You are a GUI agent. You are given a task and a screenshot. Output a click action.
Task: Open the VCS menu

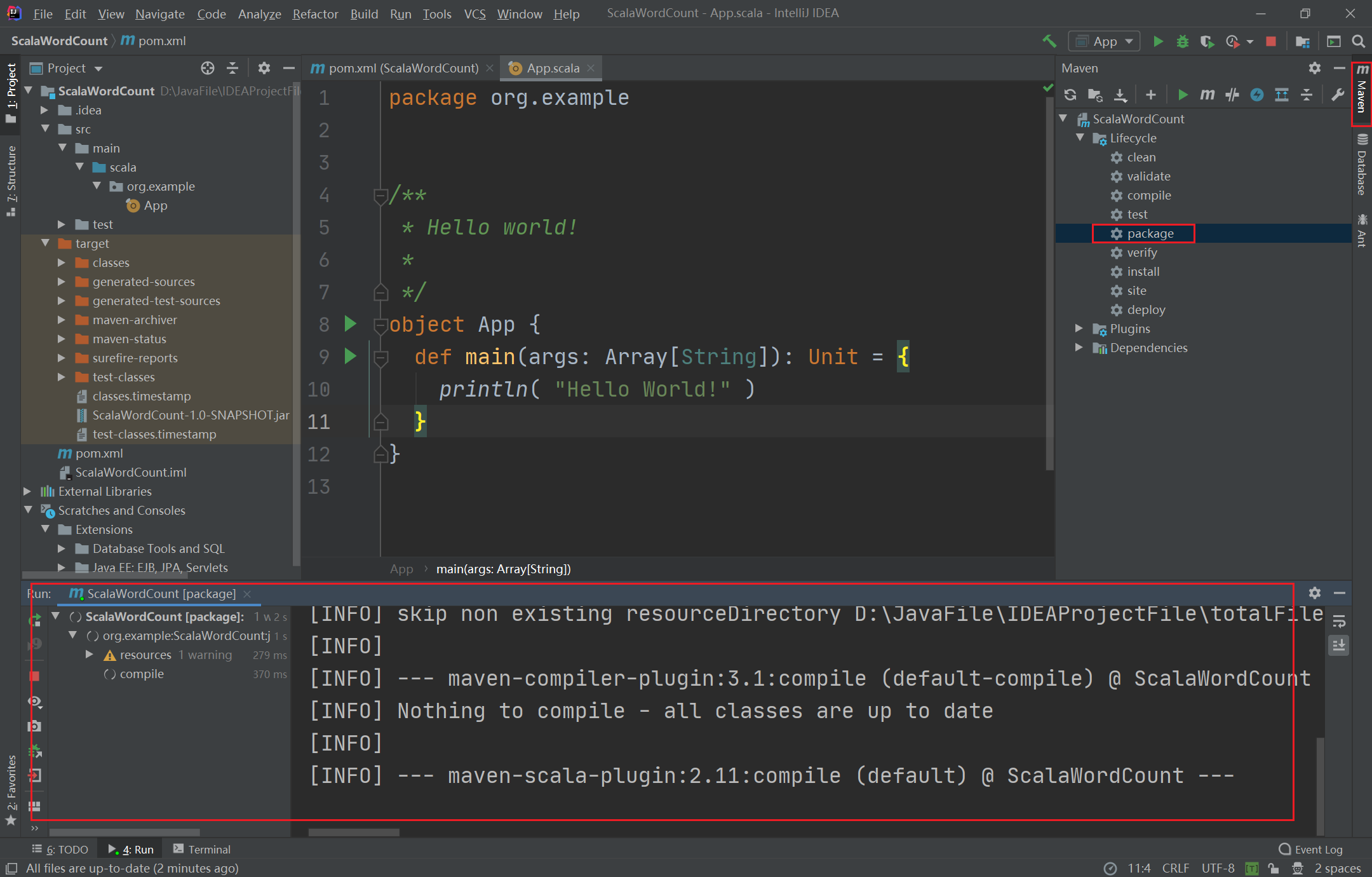[474, 13]
